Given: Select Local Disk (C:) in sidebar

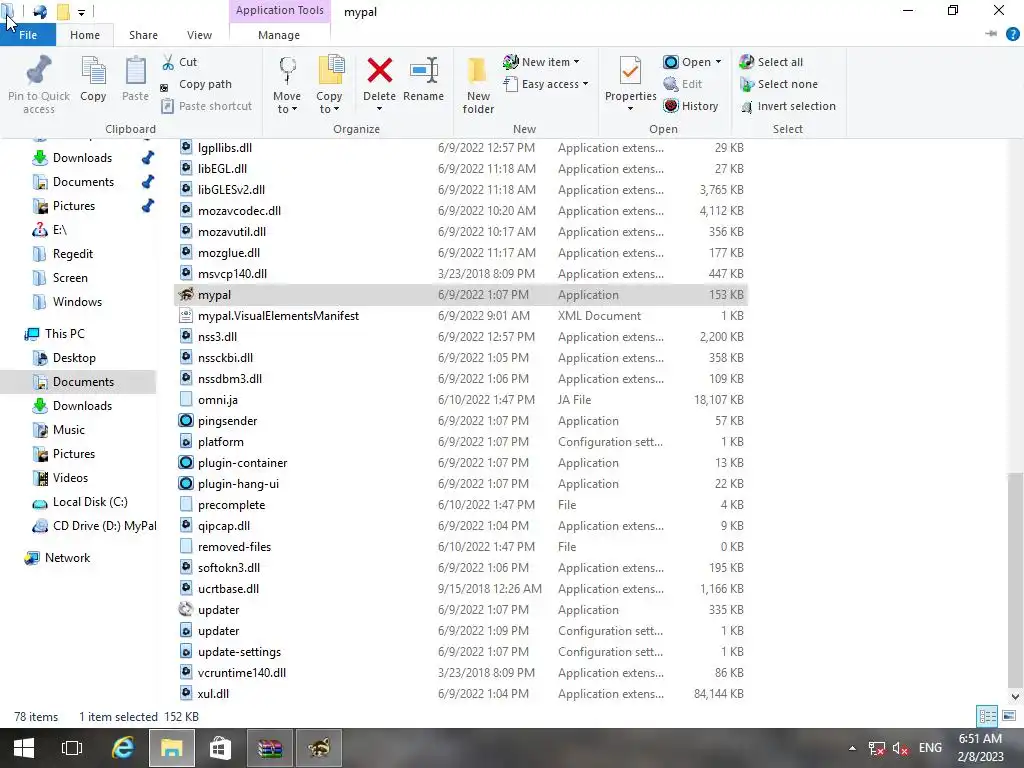Looking at the screenshot, I should [x=90, y=502].
